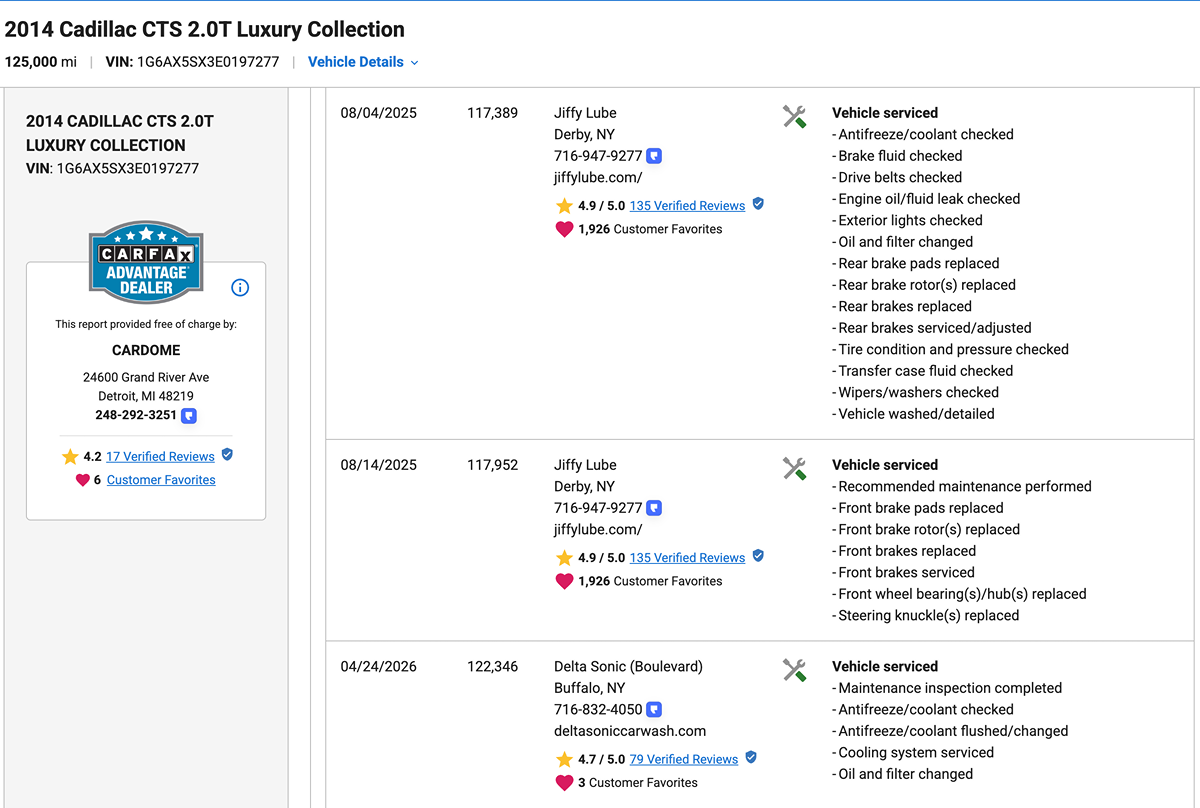Click 'Steering knuckle(s) replaced' line
The width and height of the screenshot is (1200, 808).
926,616
